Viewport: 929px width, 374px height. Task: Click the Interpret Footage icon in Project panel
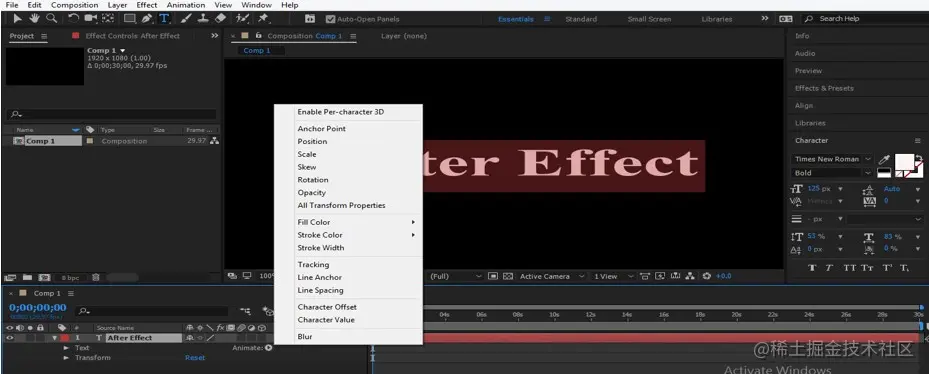pyautogui.click(x=9, y=277)
